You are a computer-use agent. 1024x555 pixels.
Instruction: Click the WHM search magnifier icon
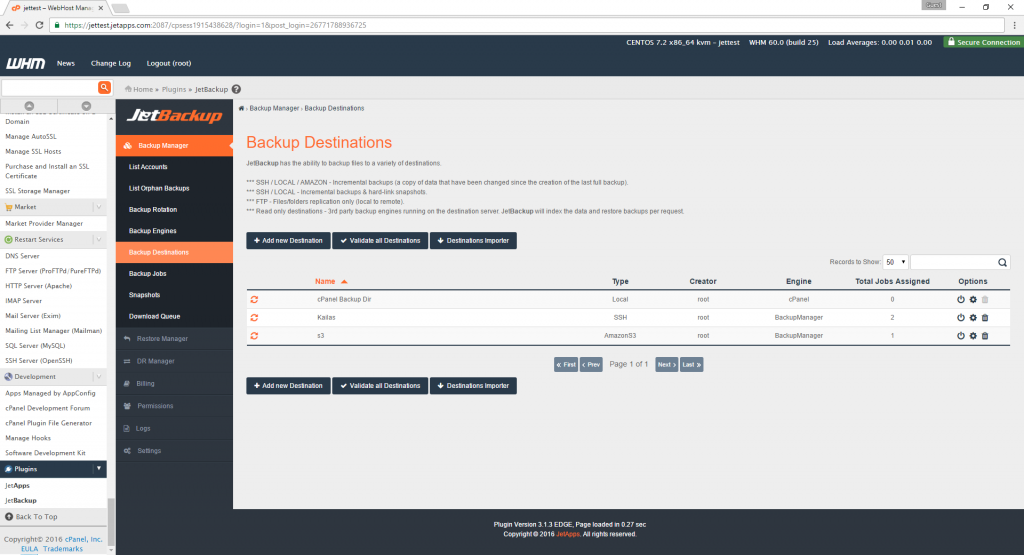104,87
